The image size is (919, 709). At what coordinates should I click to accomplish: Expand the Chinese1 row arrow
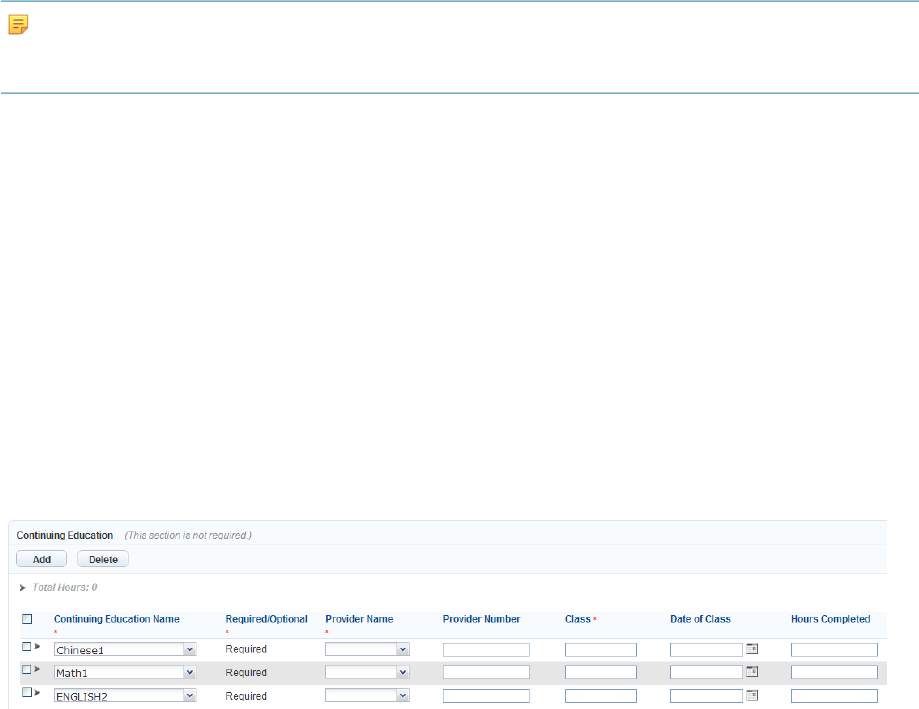point(38,646)
